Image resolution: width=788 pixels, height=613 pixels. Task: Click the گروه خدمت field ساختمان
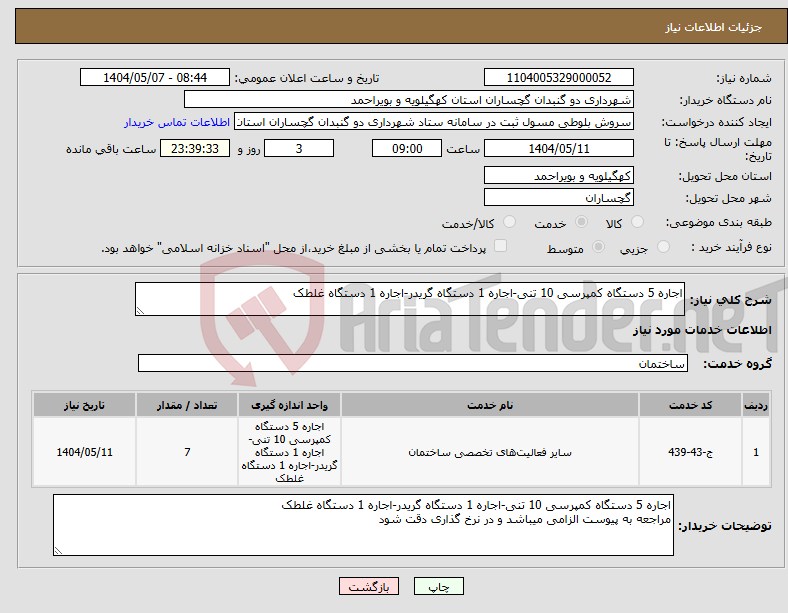[x=413, y=363]
